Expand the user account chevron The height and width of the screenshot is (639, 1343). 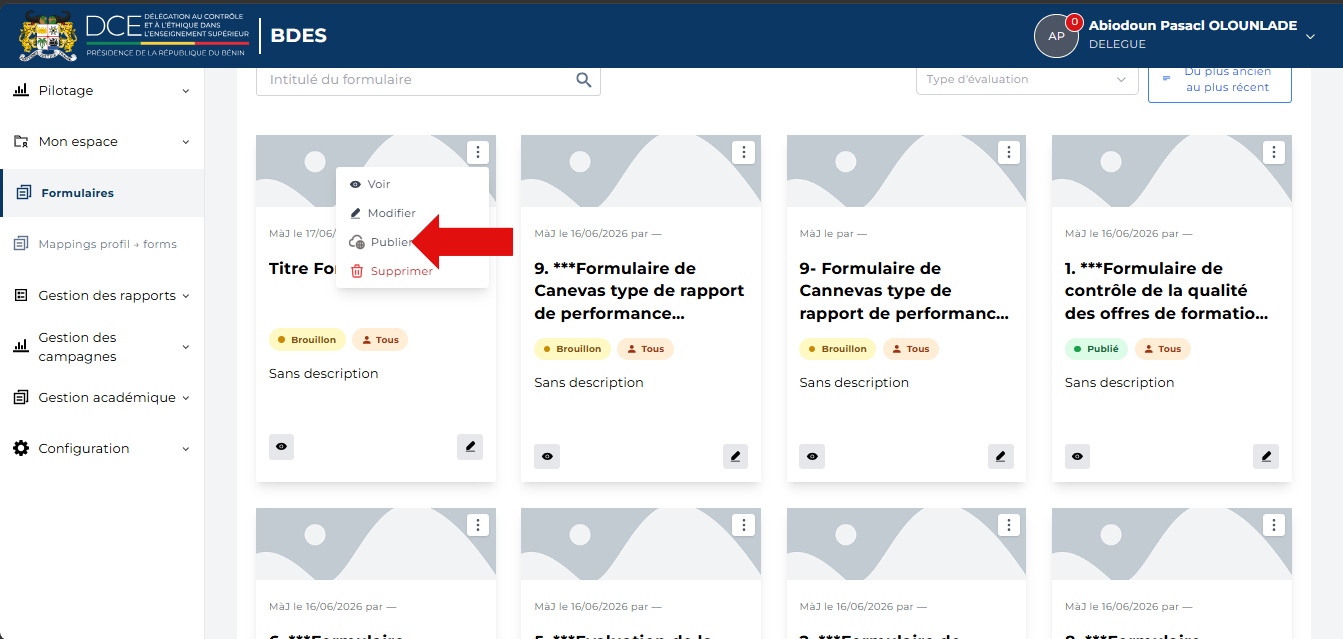point(1311,36)
